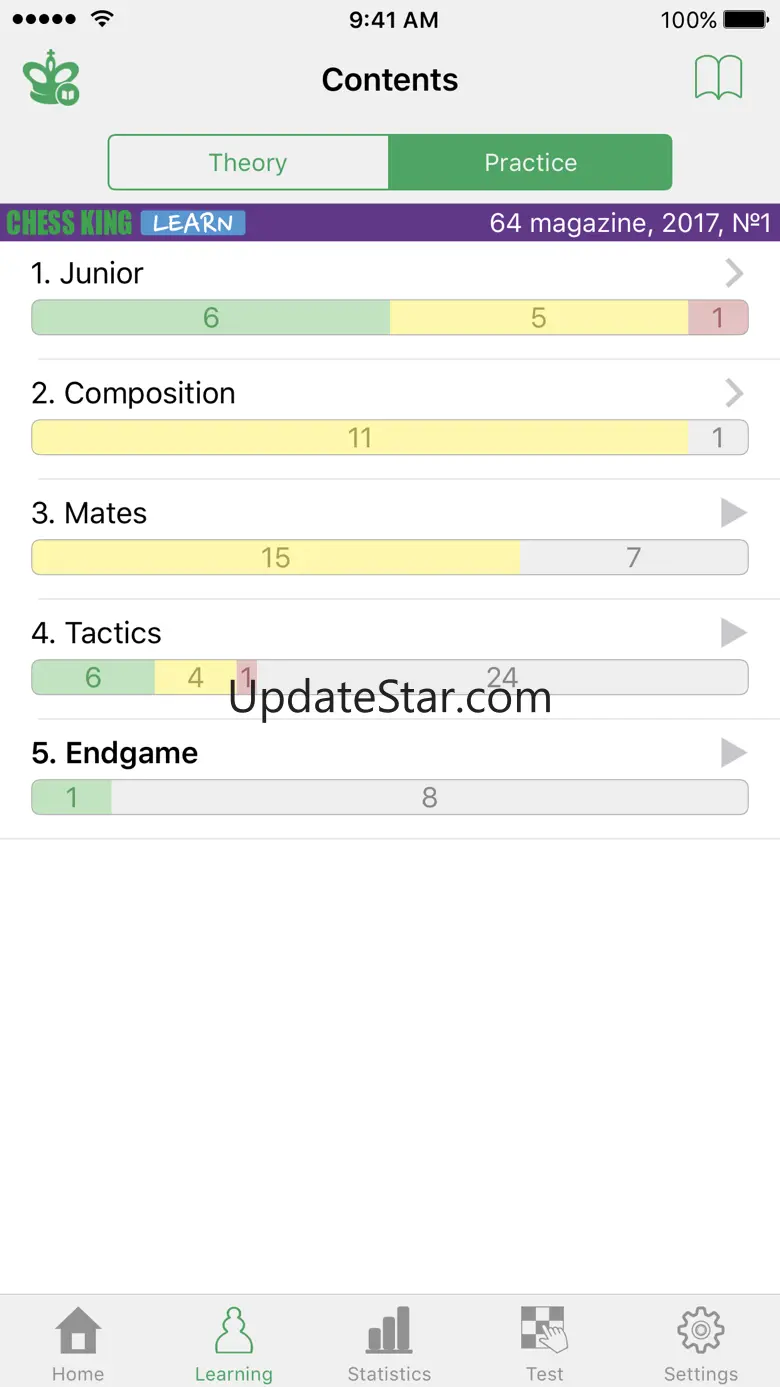Open the Settings gear icon

[700, 1330]
